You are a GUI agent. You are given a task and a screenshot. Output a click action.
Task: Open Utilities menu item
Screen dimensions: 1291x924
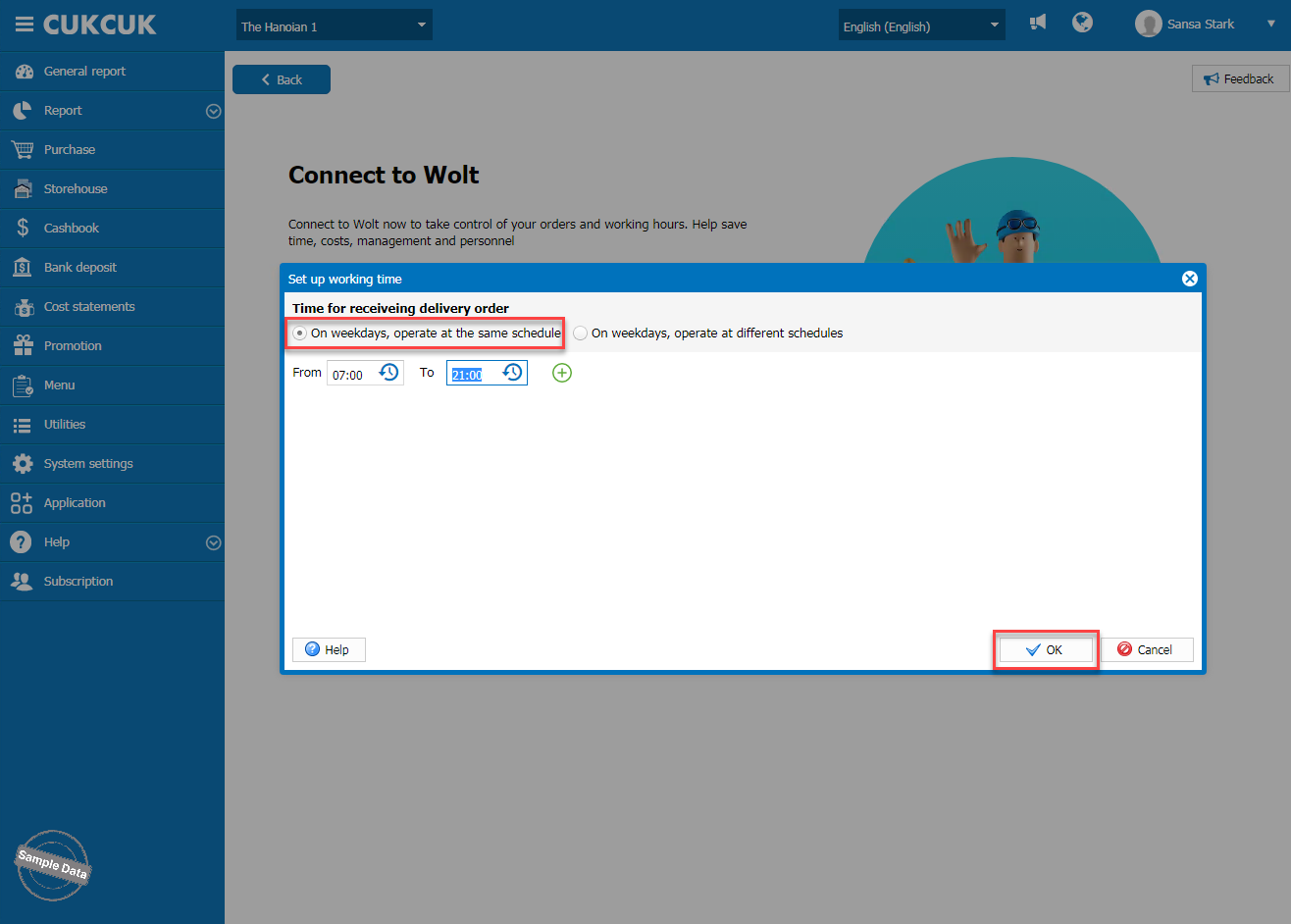click(112, 425)
